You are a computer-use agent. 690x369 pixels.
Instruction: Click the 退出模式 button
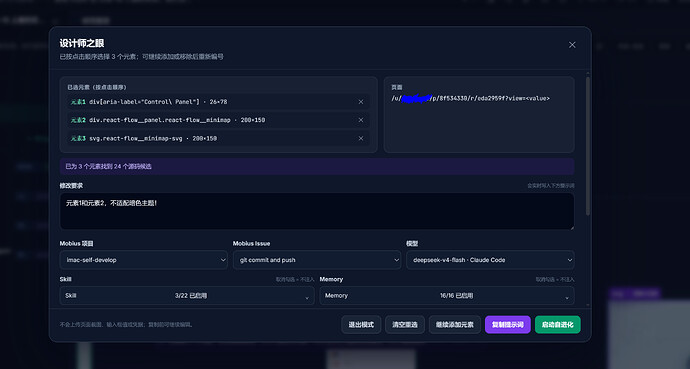pos(361,325)
